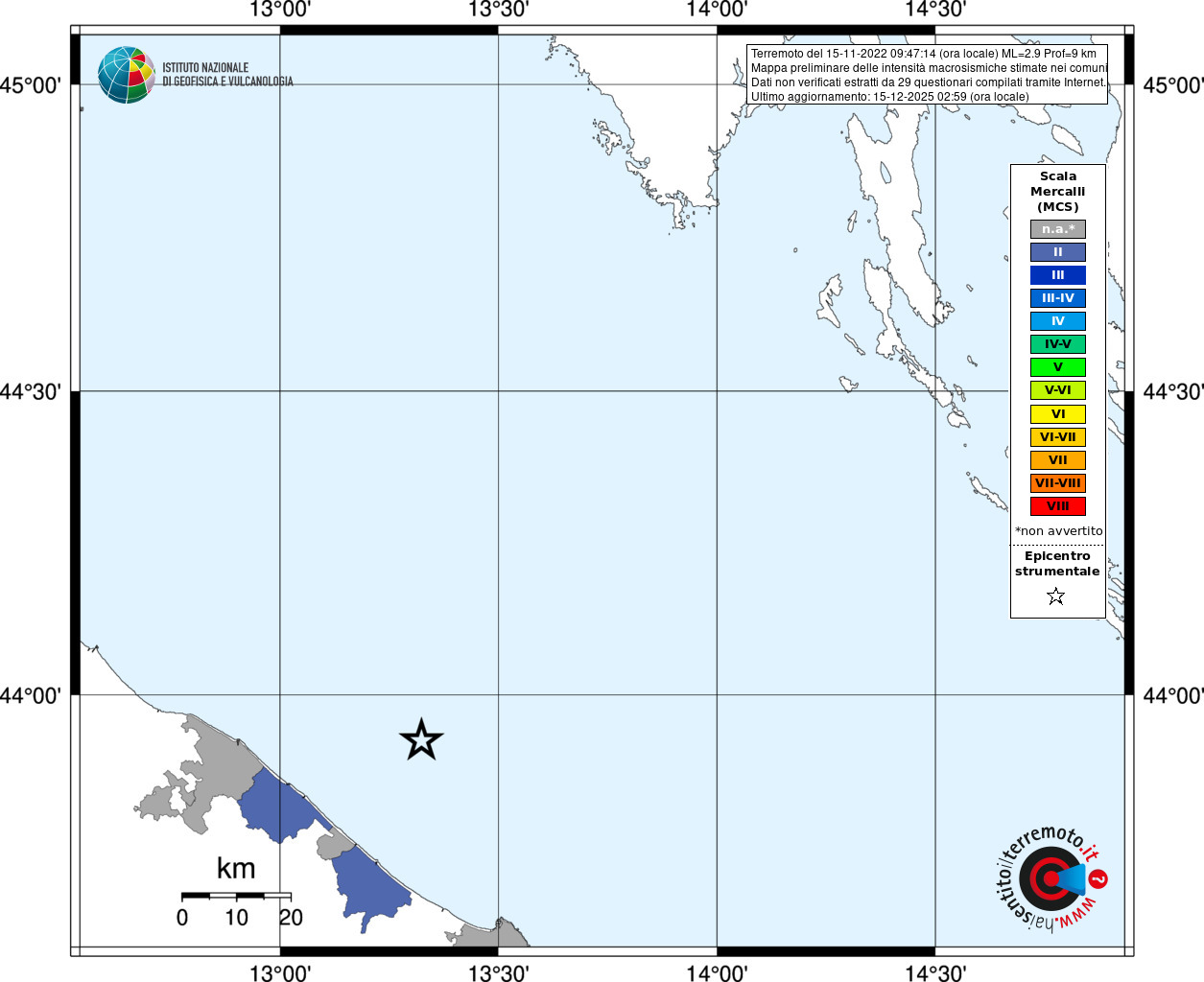Select the VI-VII legend swatch

click(1058, 437)
